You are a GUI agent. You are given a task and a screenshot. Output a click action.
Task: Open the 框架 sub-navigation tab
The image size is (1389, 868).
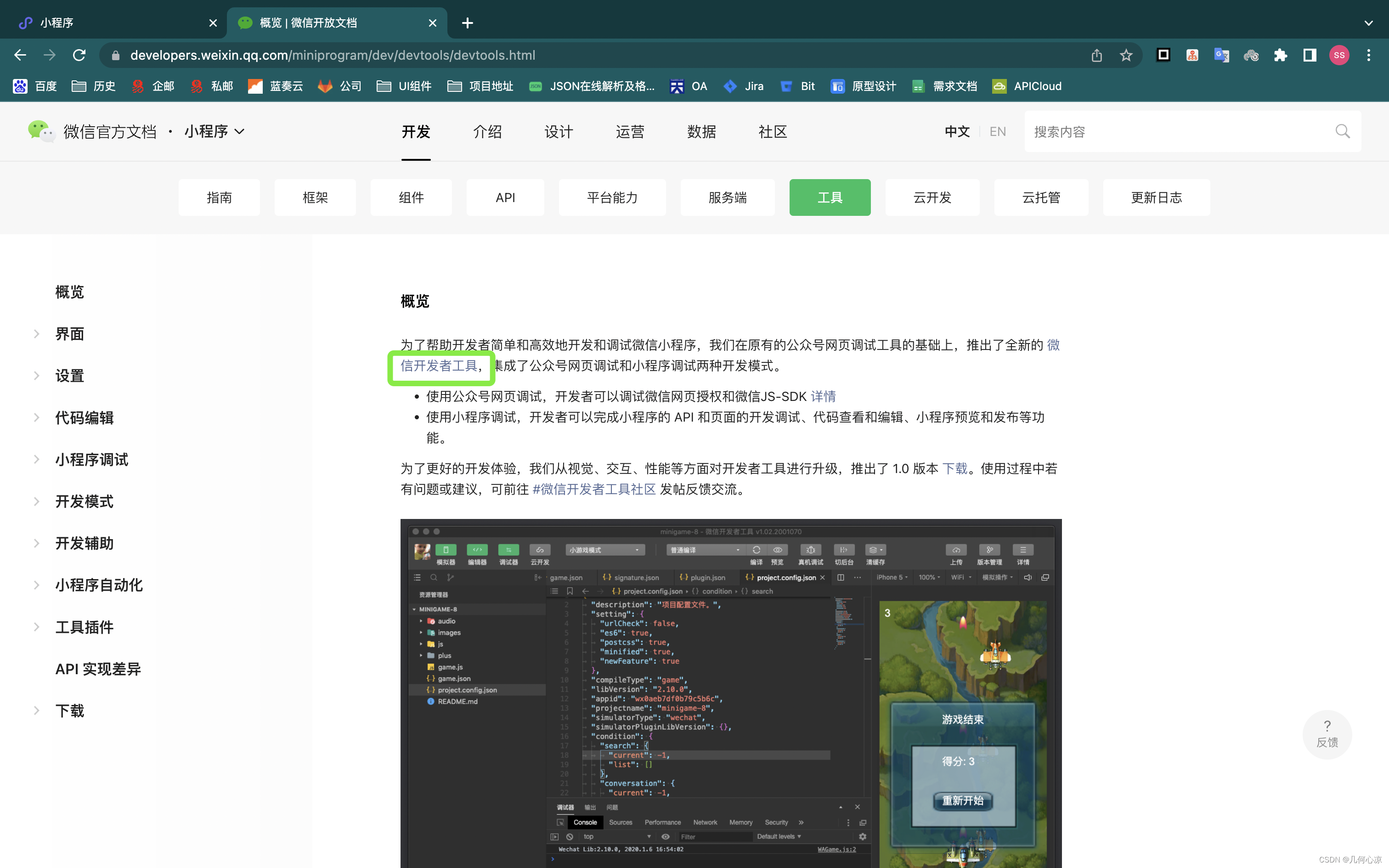315,197
